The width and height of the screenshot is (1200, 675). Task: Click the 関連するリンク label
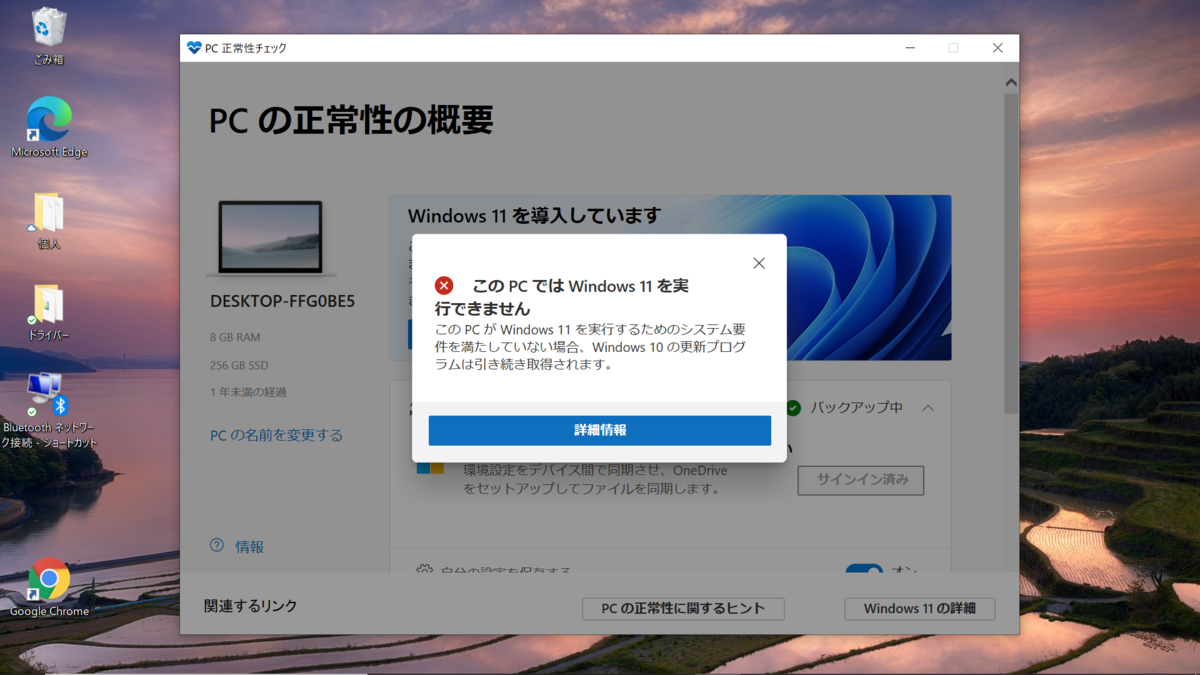tap(250, 606)
